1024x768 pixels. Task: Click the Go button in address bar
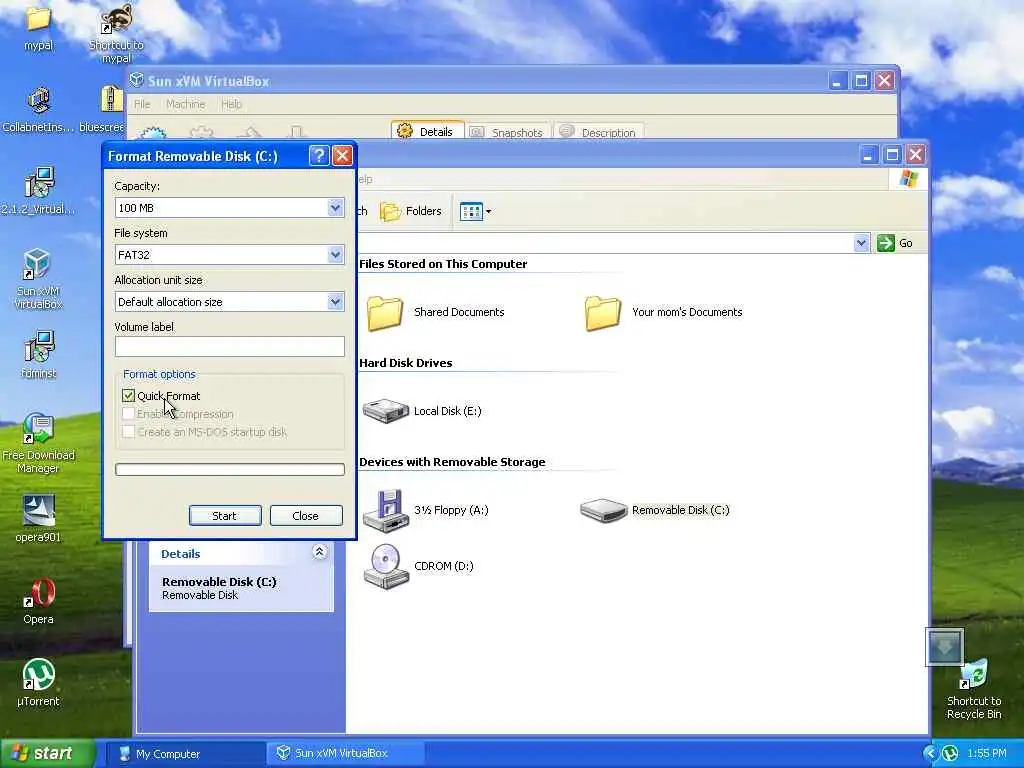point(895,243)
